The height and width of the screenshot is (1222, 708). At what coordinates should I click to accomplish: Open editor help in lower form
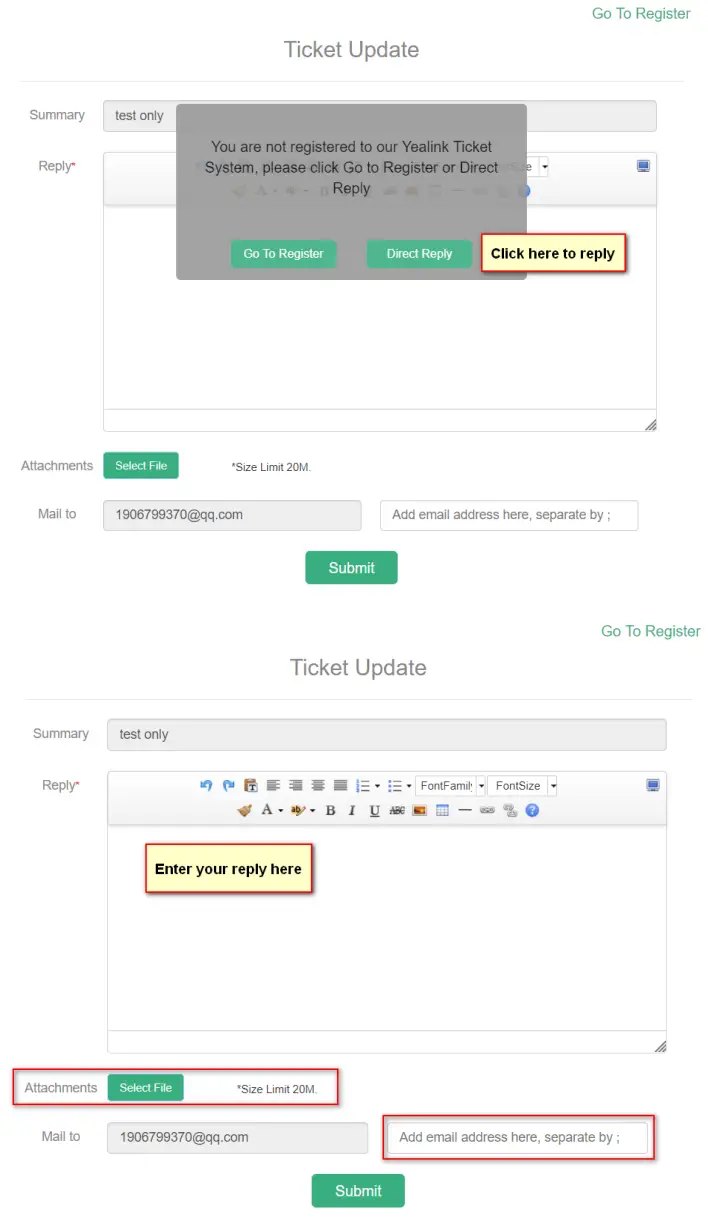(x=532, y=810)
